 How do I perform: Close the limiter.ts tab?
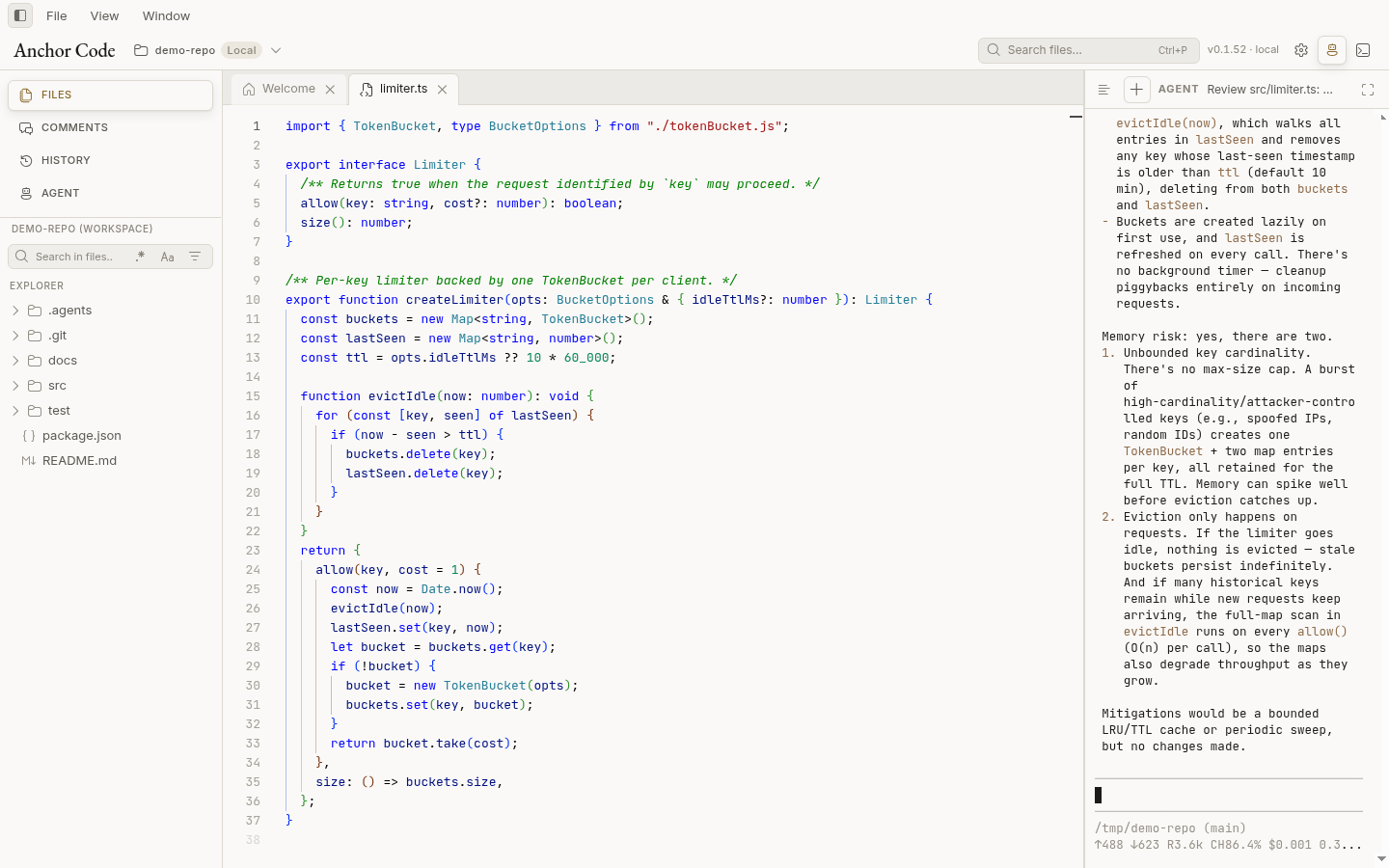tap(442, 90)
